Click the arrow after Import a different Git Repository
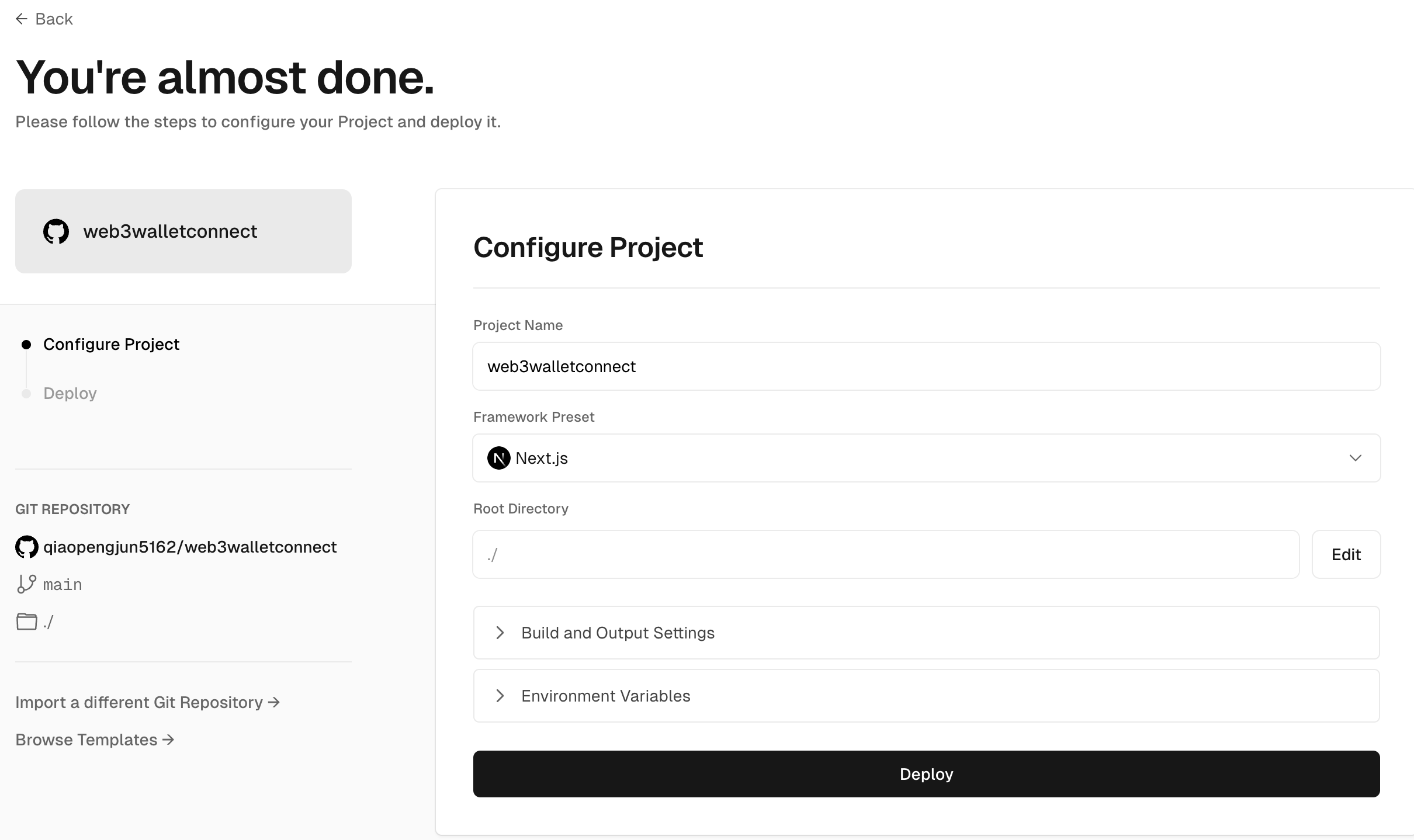This screenshot has width=1414, height=840. [x=274, y=702]
